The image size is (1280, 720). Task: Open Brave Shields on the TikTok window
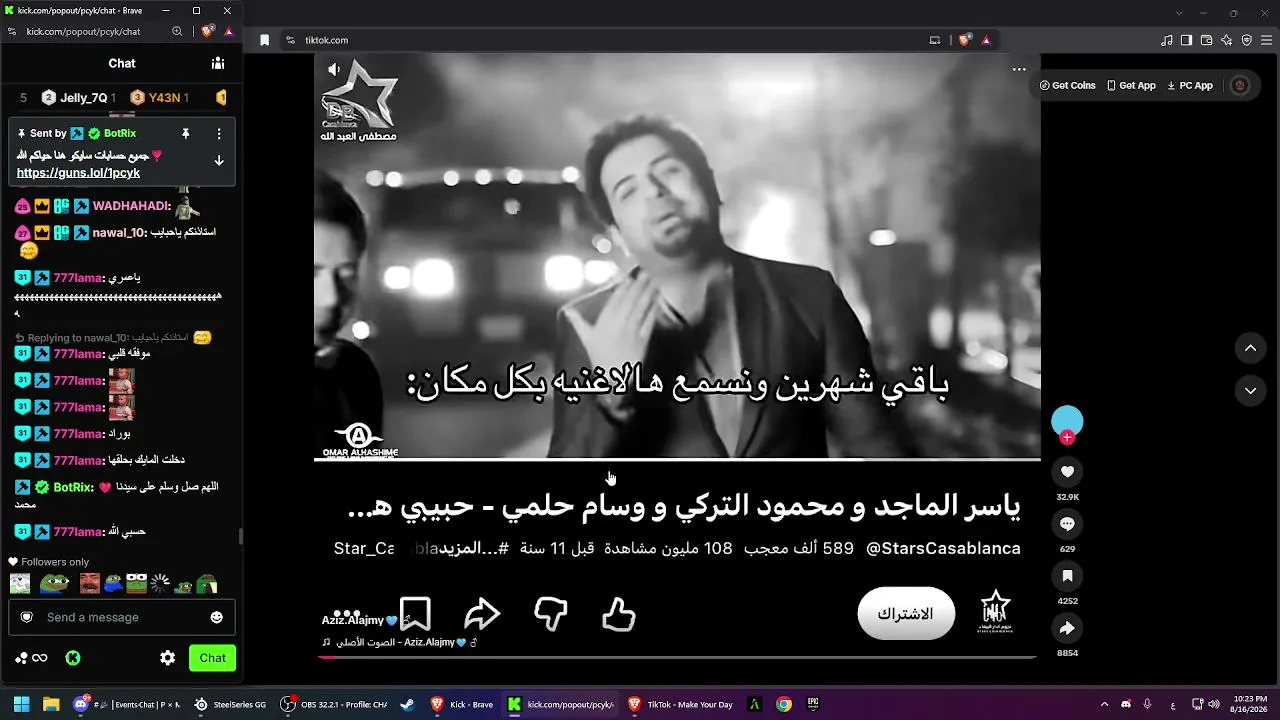pos(964,40)
